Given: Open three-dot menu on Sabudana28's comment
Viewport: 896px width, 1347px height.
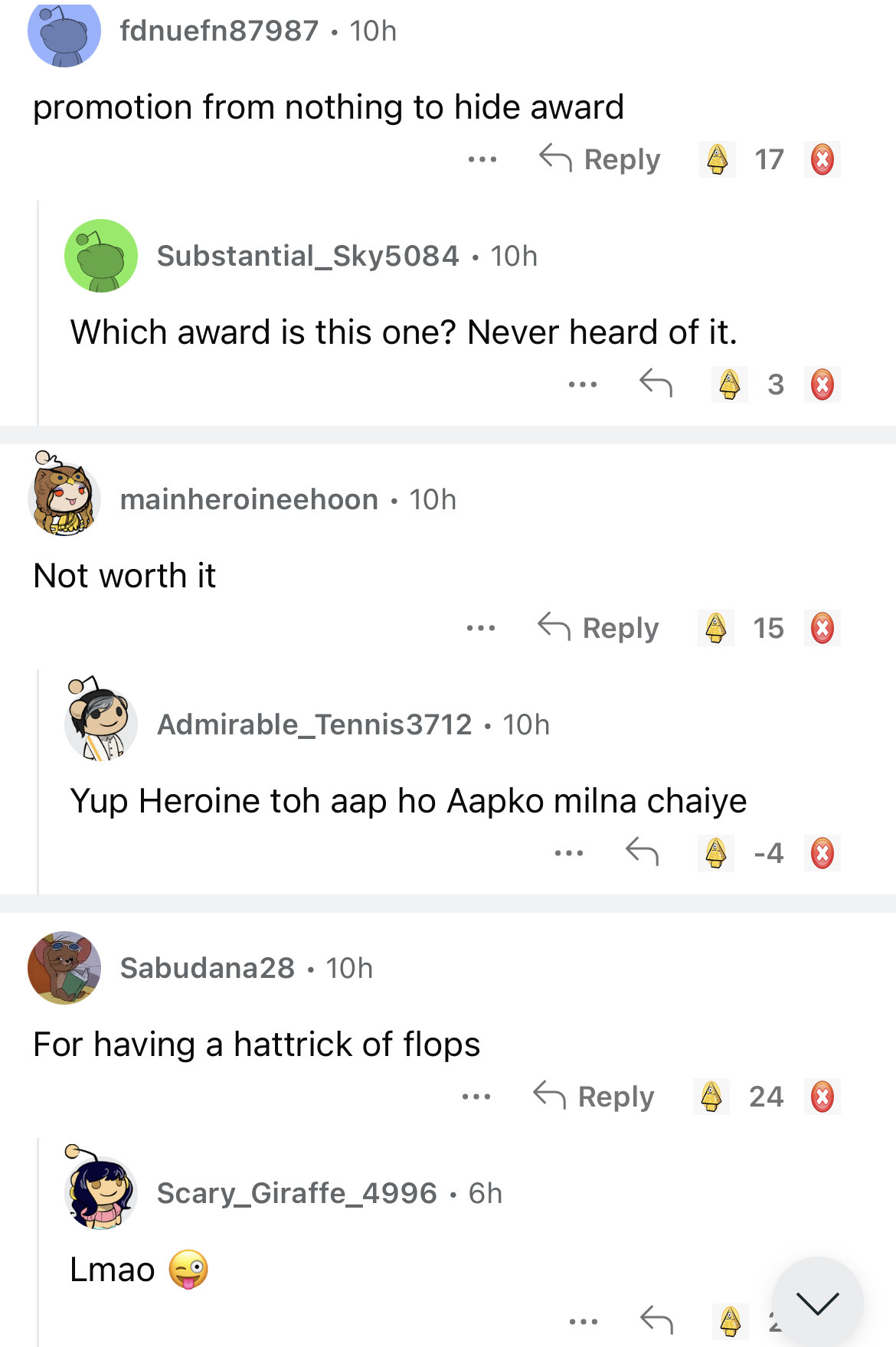Looking at the screenshot, I should [x=476, y=1097].
